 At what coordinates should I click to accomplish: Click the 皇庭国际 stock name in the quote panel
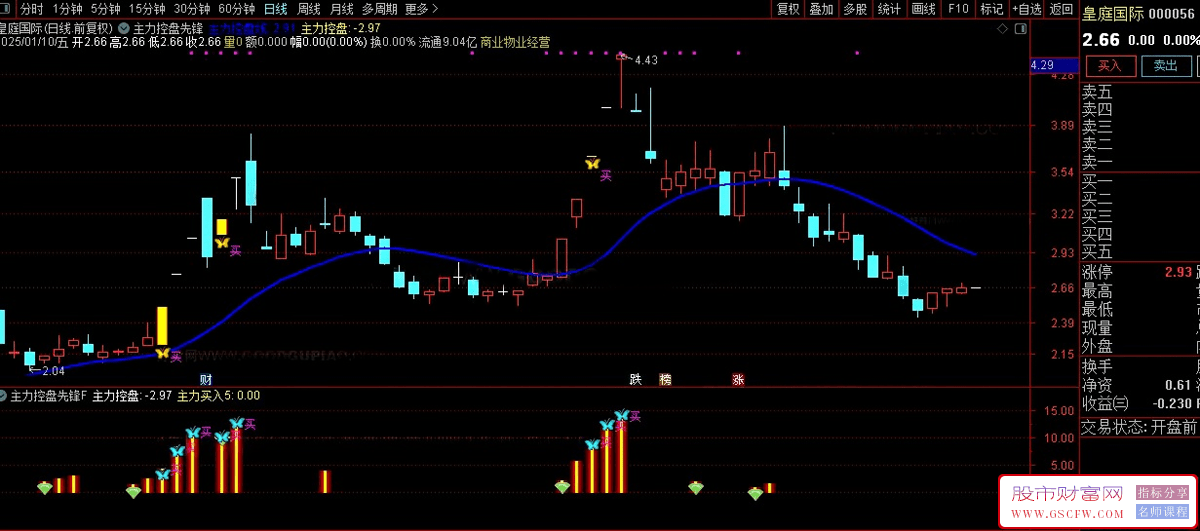pos(1111,13)
